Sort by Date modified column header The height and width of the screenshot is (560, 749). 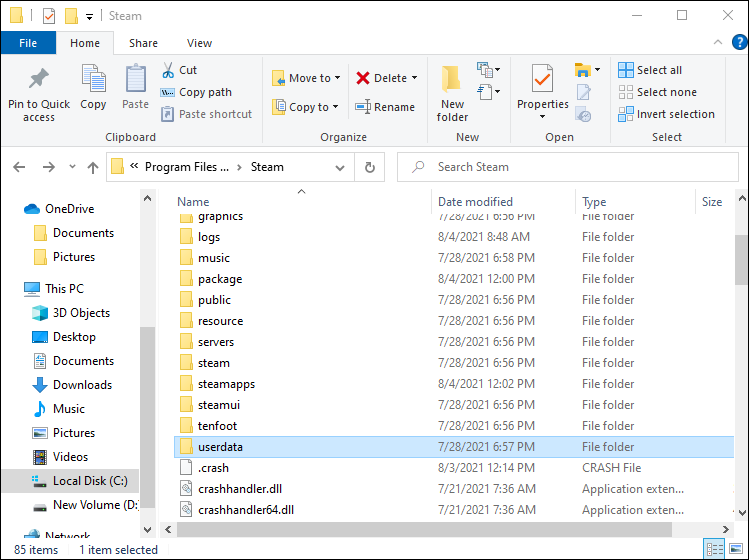(x=475, y=202)
